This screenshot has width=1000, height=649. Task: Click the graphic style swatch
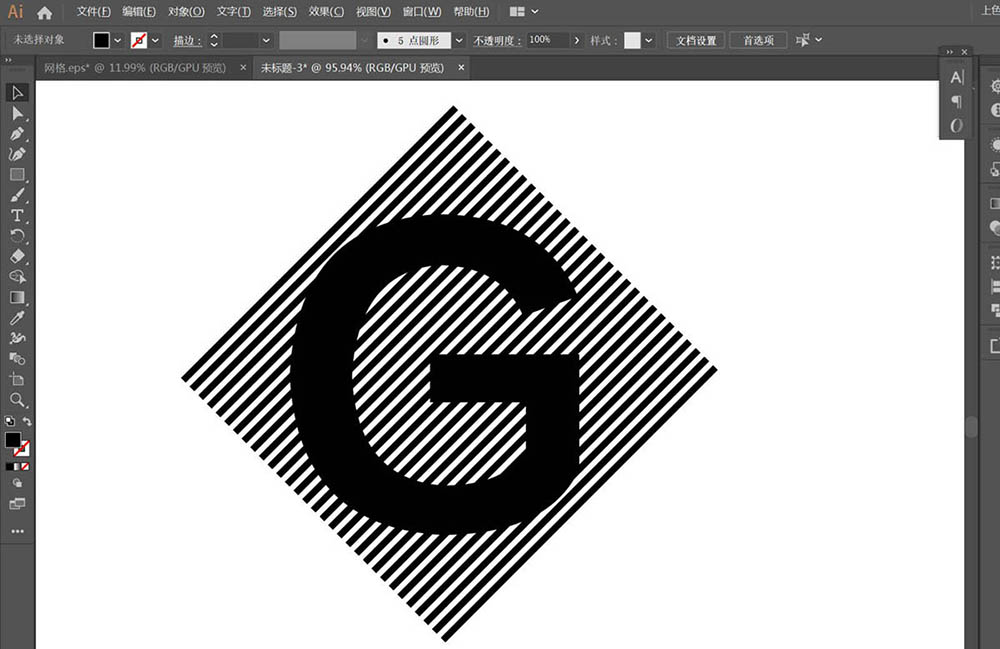point(632,40)
